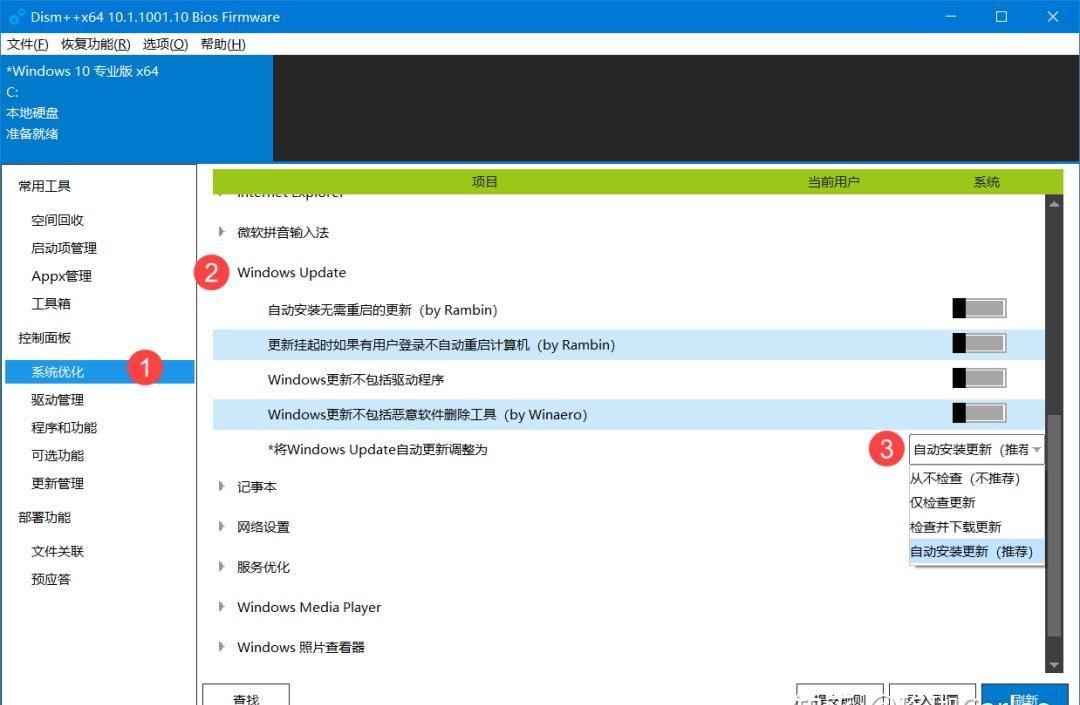Click the scrollbar down arrow
Screen dimensions: 1080x705
pyautogui.click(x=1054, y=664)
